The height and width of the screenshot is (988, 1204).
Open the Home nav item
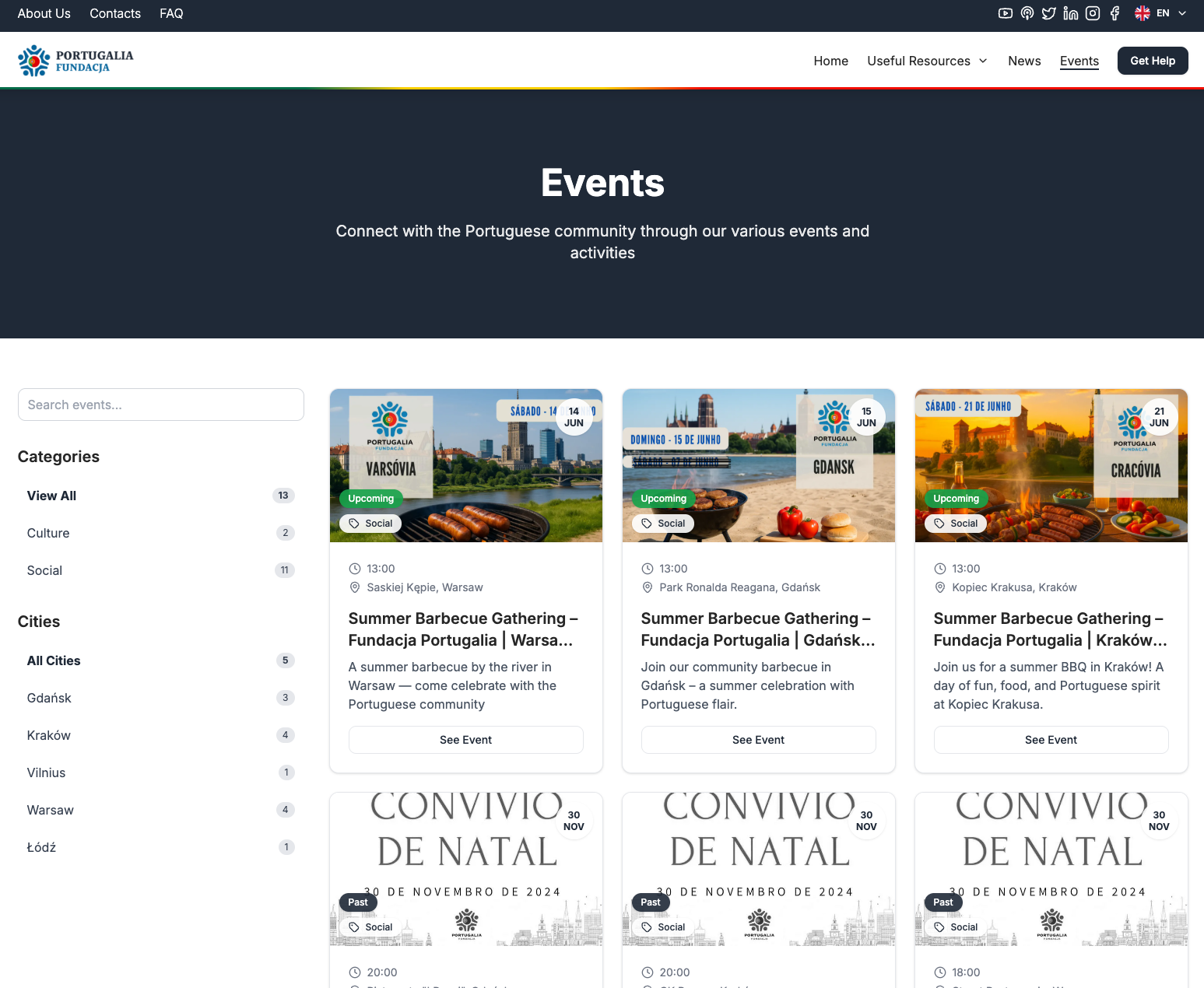click(x=830, y=61)
